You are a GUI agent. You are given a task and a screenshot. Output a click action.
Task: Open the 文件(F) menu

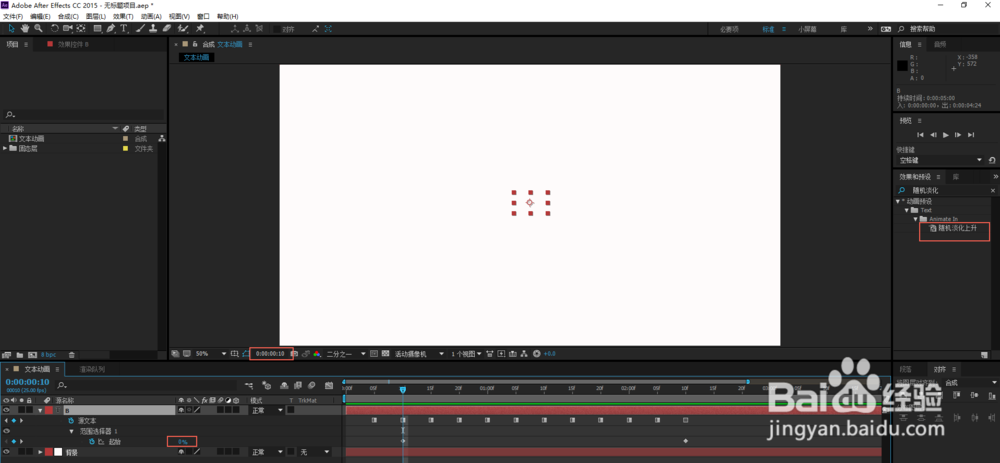click(13, 16)
